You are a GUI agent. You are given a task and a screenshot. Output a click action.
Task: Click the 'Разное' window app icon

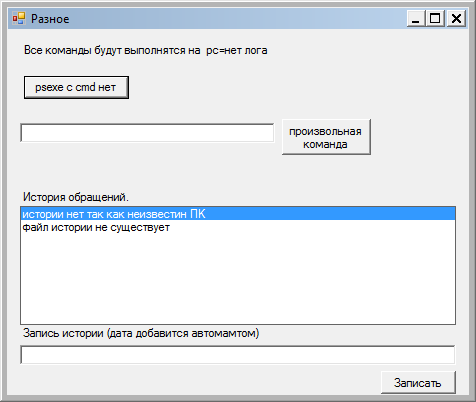pyautogui.click(x=19, y=18)
